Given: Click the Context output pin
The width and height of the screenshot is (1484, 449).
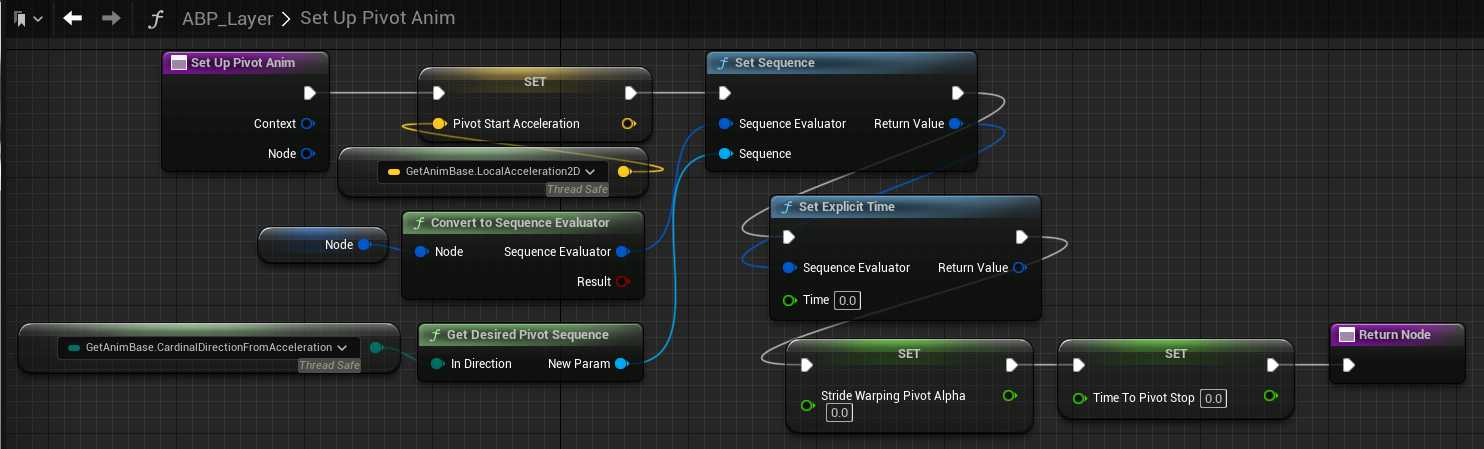Looking at the screenshot, I should 308,124.
